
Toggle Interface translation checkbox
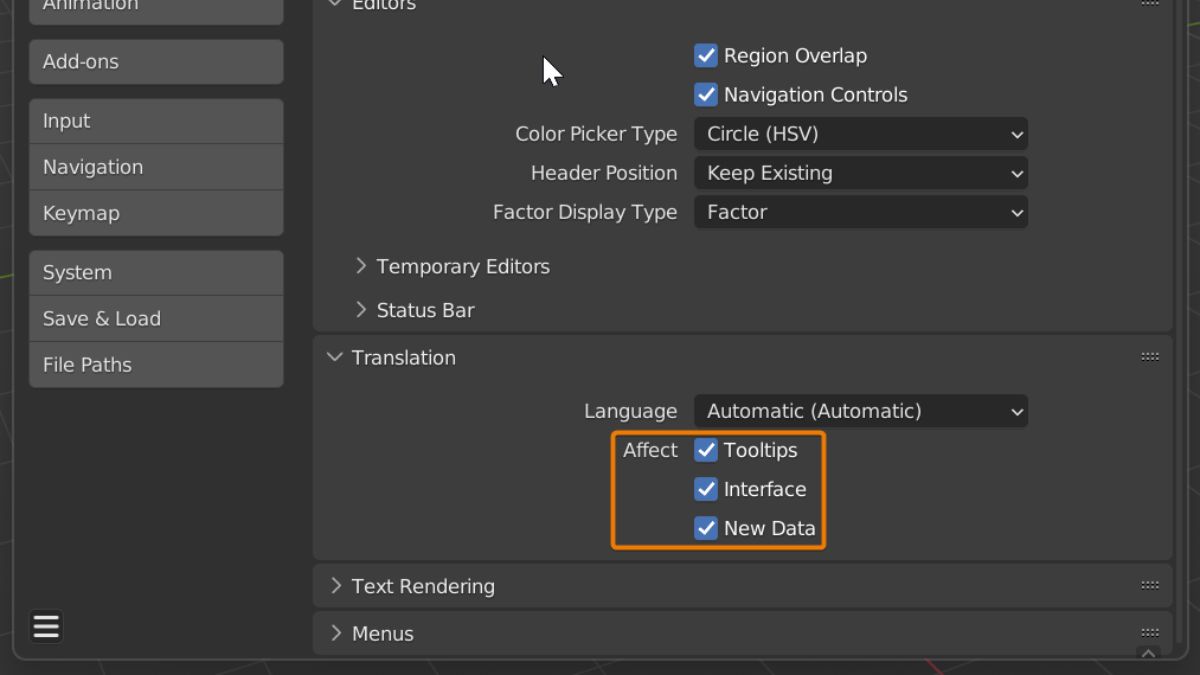[x=706, y=489]
